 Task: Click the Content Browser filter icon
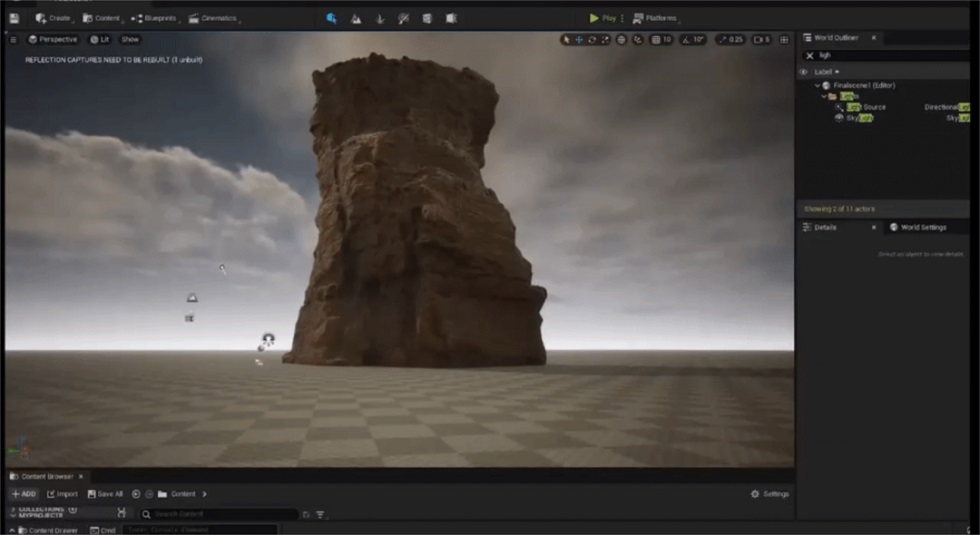pyautogui.click(x=320, y=514)
